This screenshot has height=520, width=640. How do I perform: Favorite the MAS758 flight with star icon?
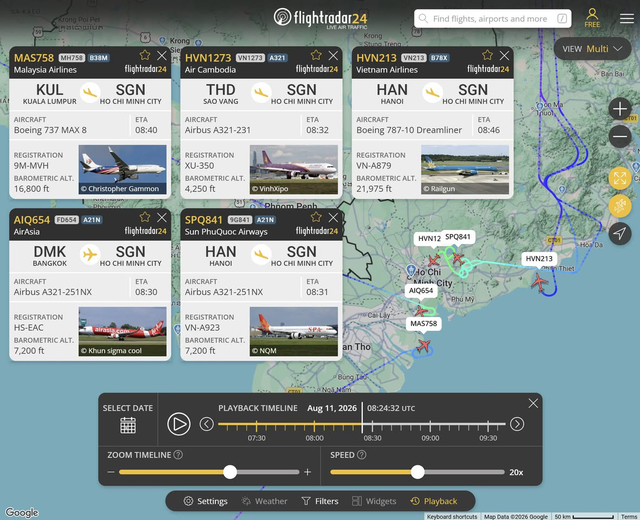pos(145,55)
